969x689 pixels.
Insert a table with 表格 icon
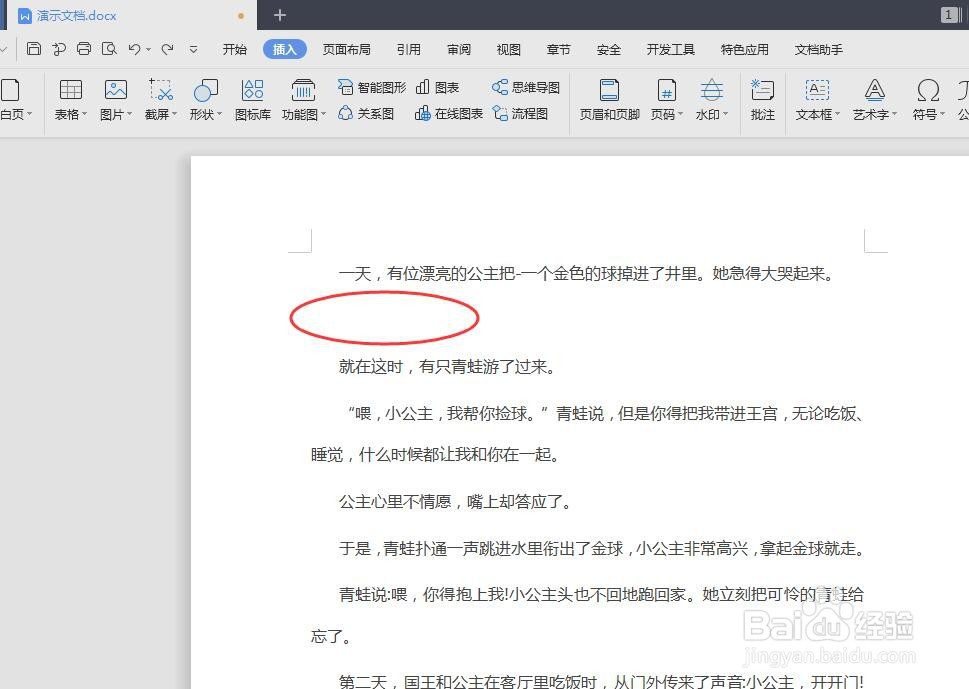[x=70, y=90]
